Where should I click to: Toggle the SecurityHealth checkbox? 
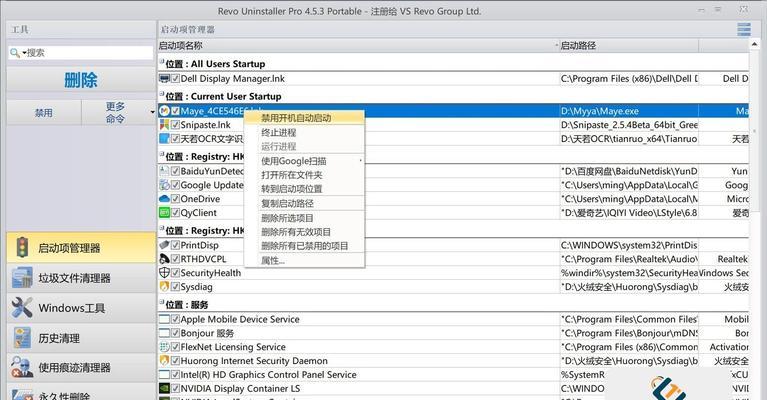pos(175,273)
